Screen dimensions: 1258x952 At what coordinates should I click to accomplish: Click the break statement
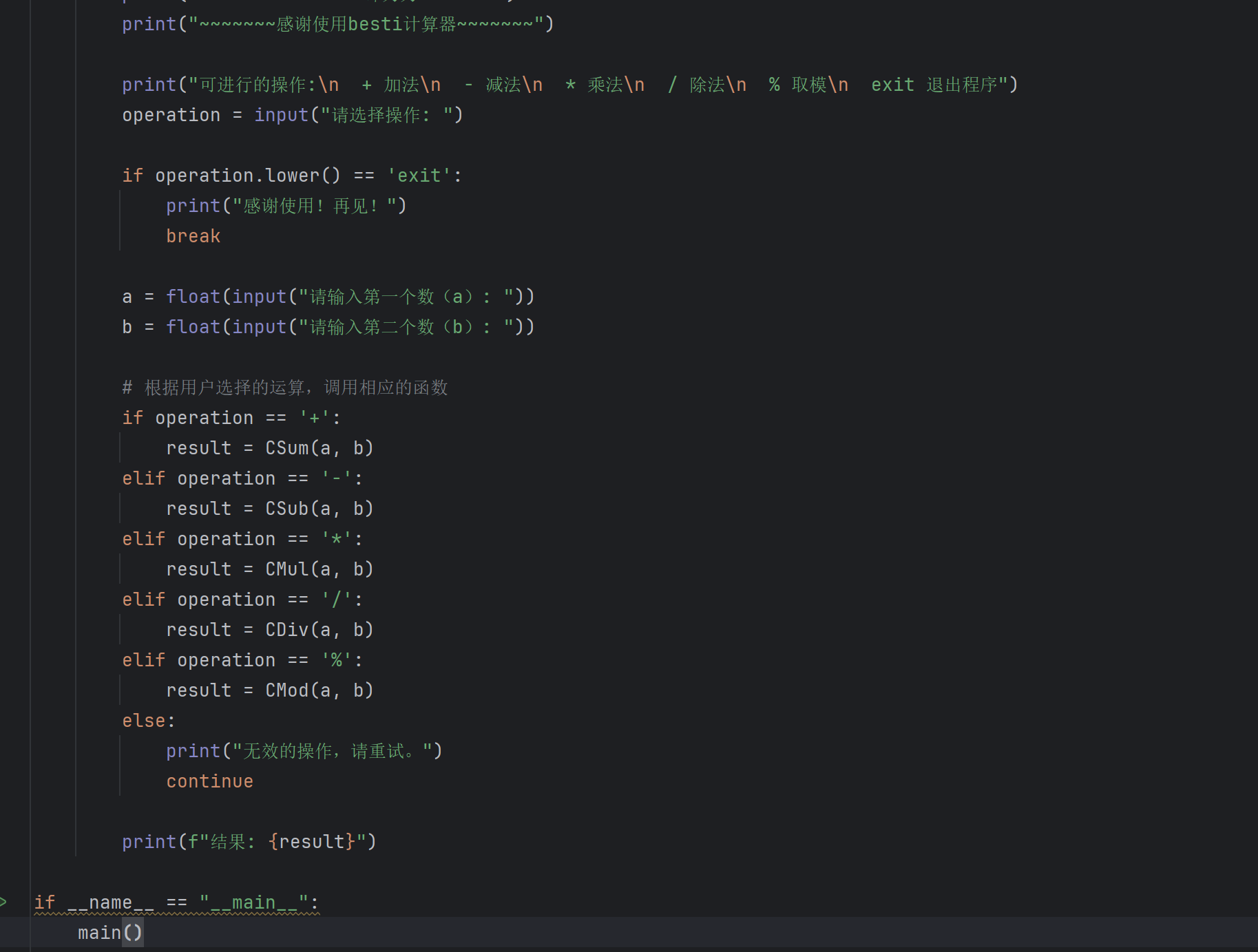click(x=193, y=236)
